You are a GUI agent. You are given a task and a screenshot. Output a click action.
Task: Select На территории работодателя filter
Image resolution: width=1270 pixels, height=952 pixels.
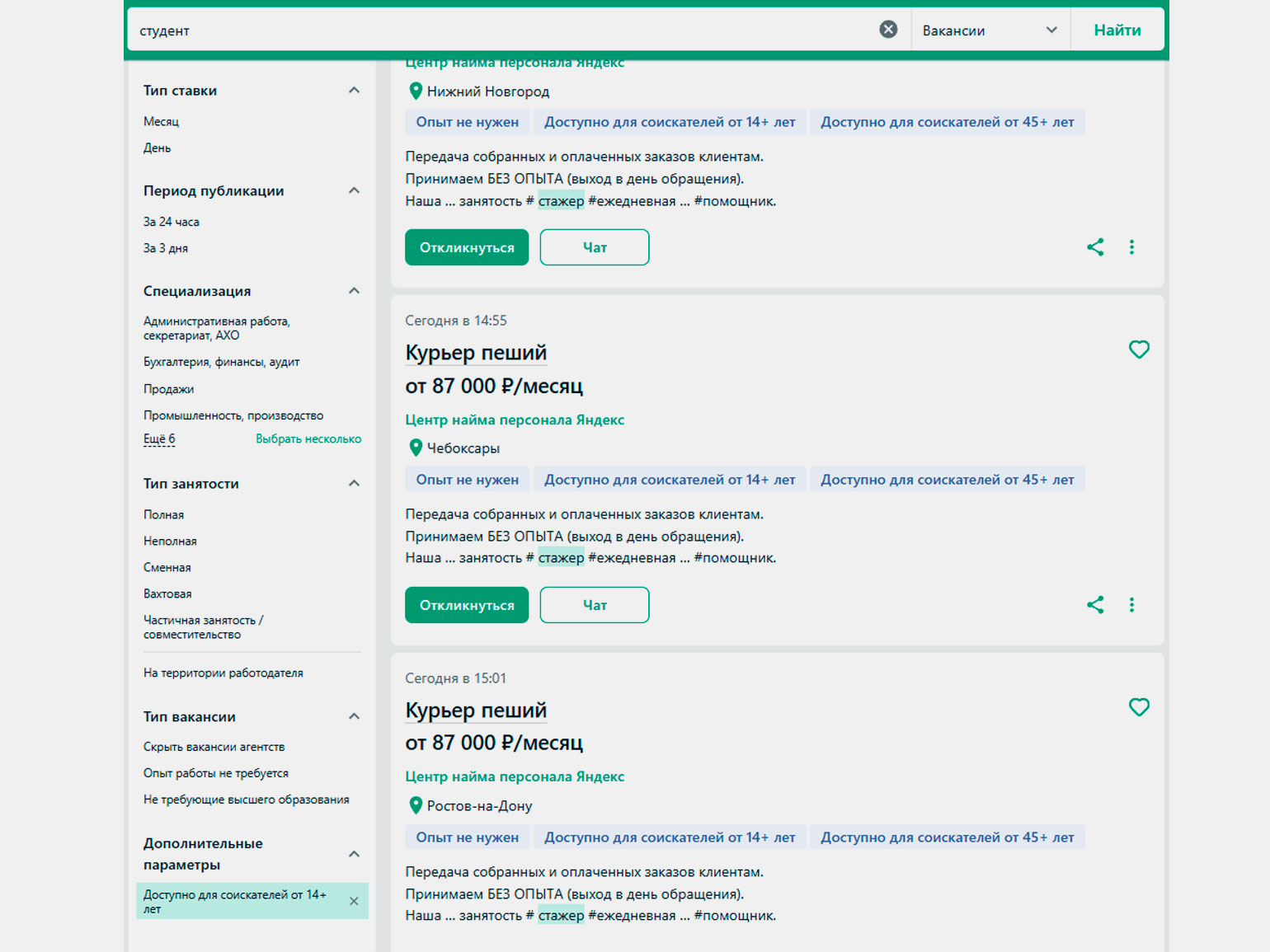pos(223,673)
